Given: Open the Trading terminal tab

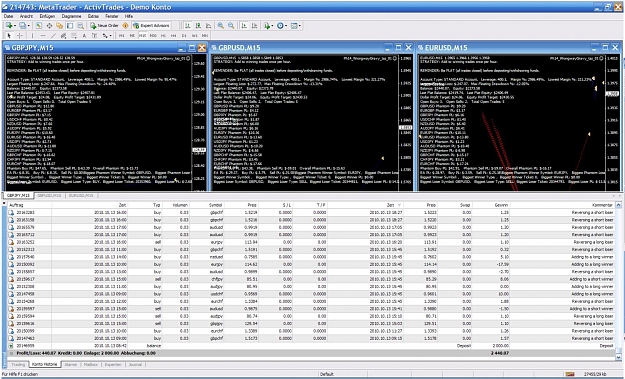Looking at the screenshot, I should [18, 364].
